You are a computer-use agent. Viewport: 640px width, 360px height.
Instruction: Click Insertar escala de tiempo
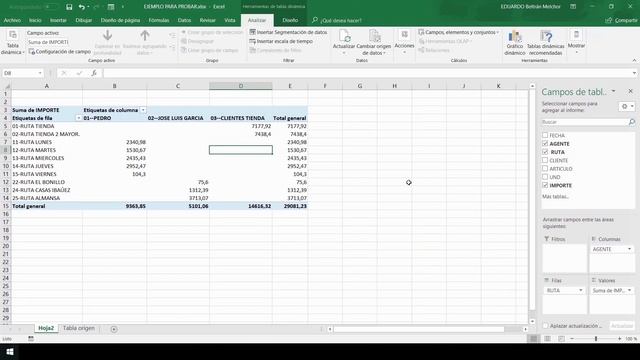281,41
